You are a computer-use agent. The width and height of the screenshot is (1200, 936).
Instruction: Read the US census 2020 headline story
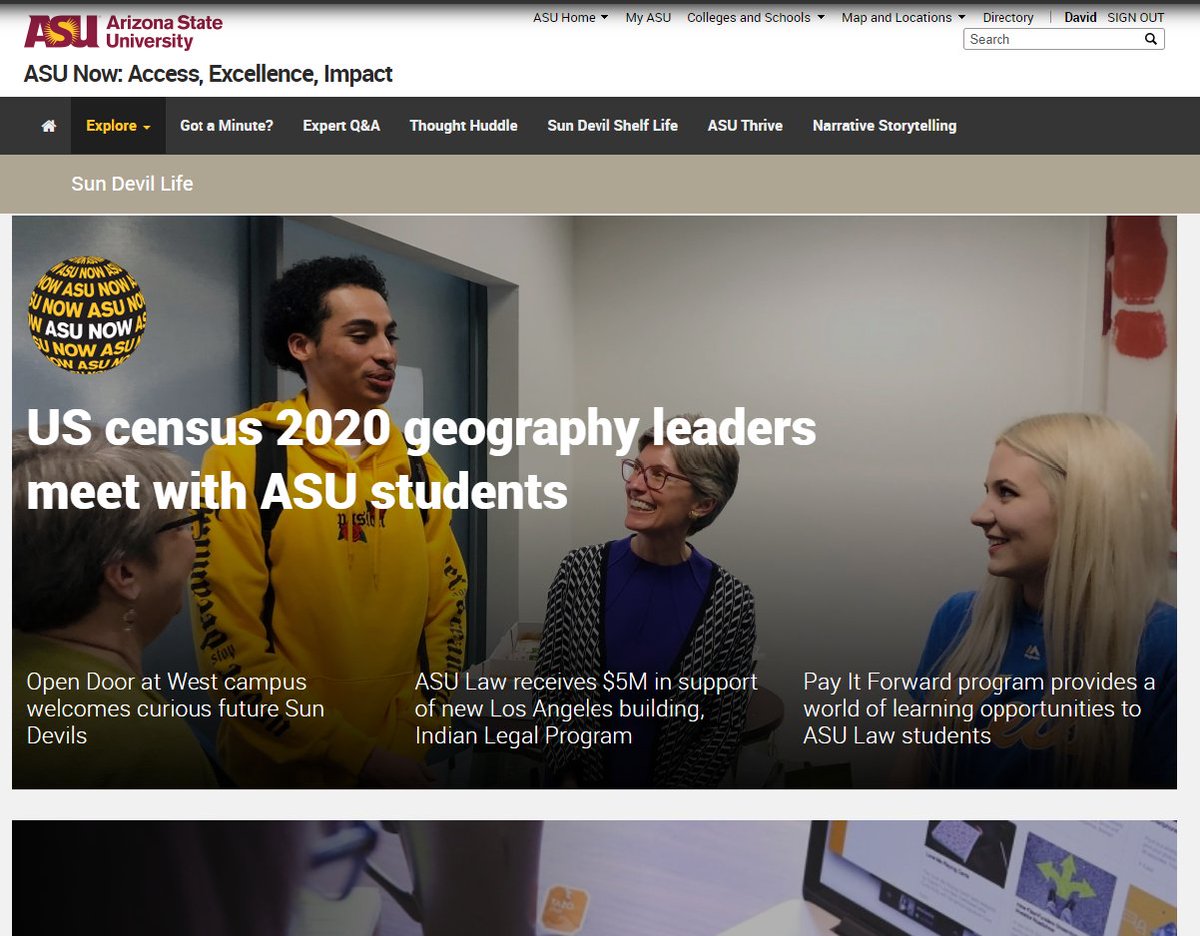tap(421, 459)
